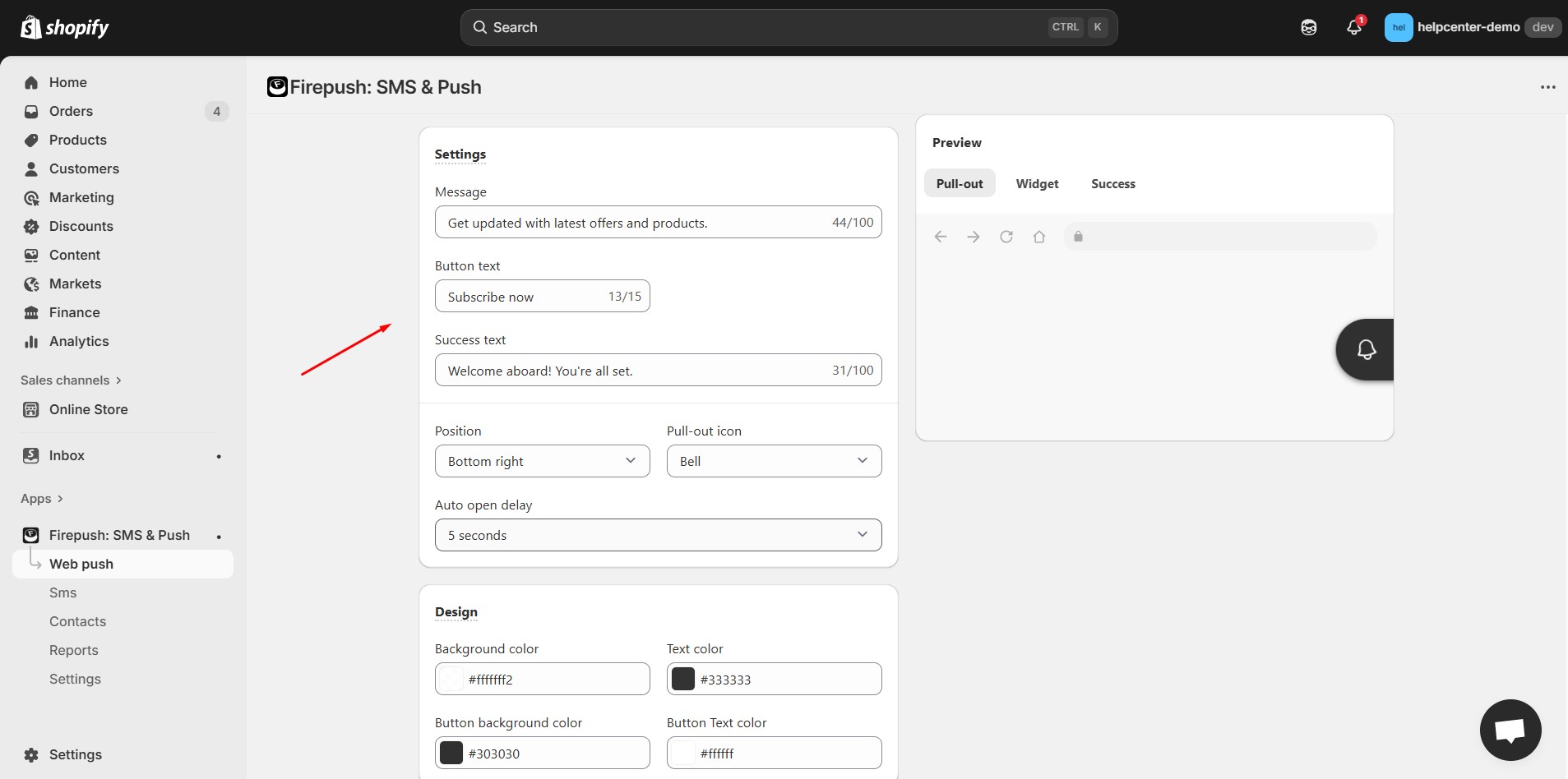Click the three-dot more actions menu
Image resolution: width=1568 pixels, height=779 pixels.
pyautogui.click(x=1547, y=87)
